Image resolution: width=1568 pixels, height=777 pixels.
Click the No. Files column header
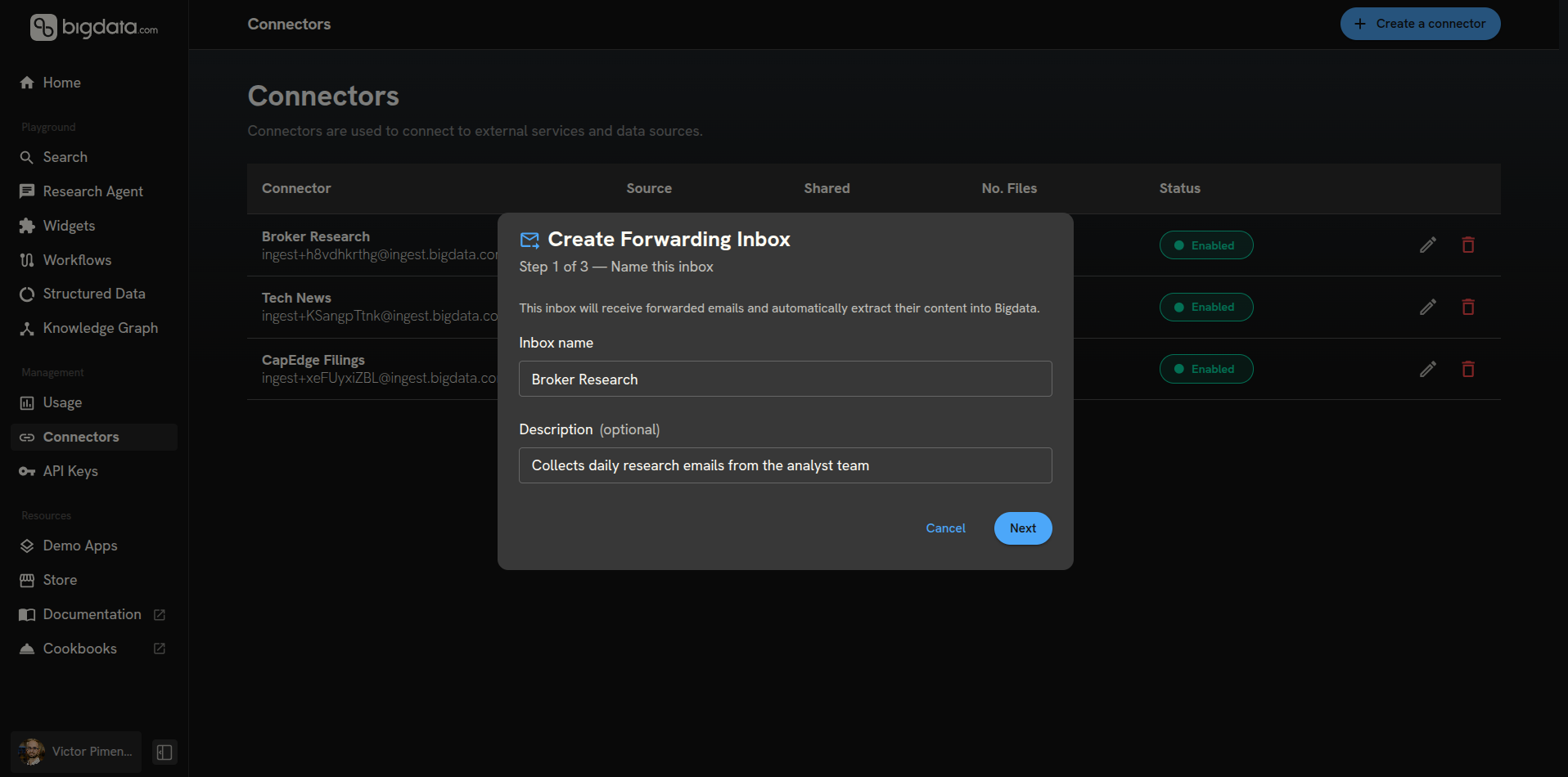[1009, 188]
